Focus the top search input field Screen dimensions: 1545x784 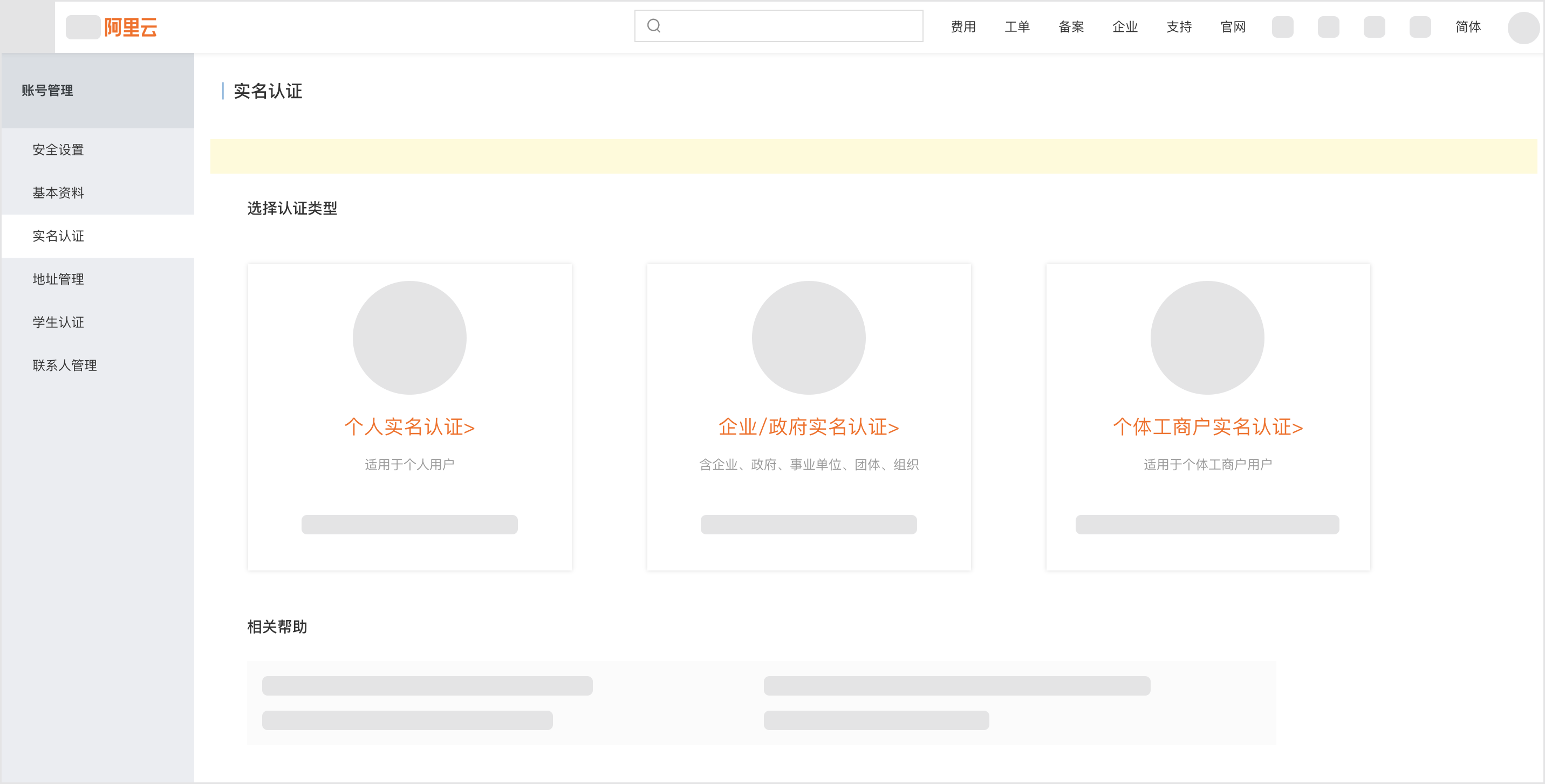pyautogui.click(x=778, y=26)
